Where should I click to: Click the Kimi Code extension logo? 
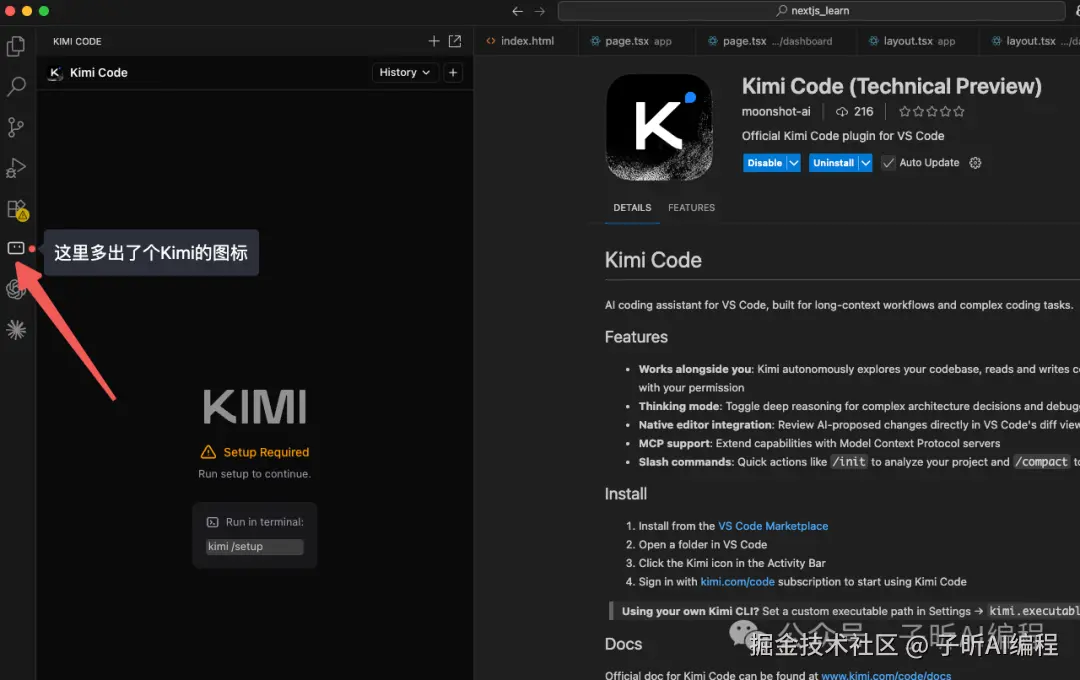pyautogui.click(x=659, y=127)
